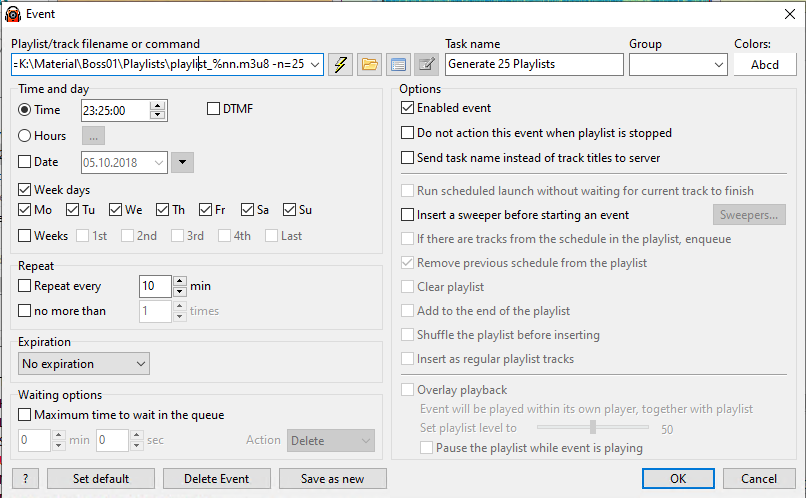Open the date picker arrow button
Screen dimensions: 806x498
[182, 162]
